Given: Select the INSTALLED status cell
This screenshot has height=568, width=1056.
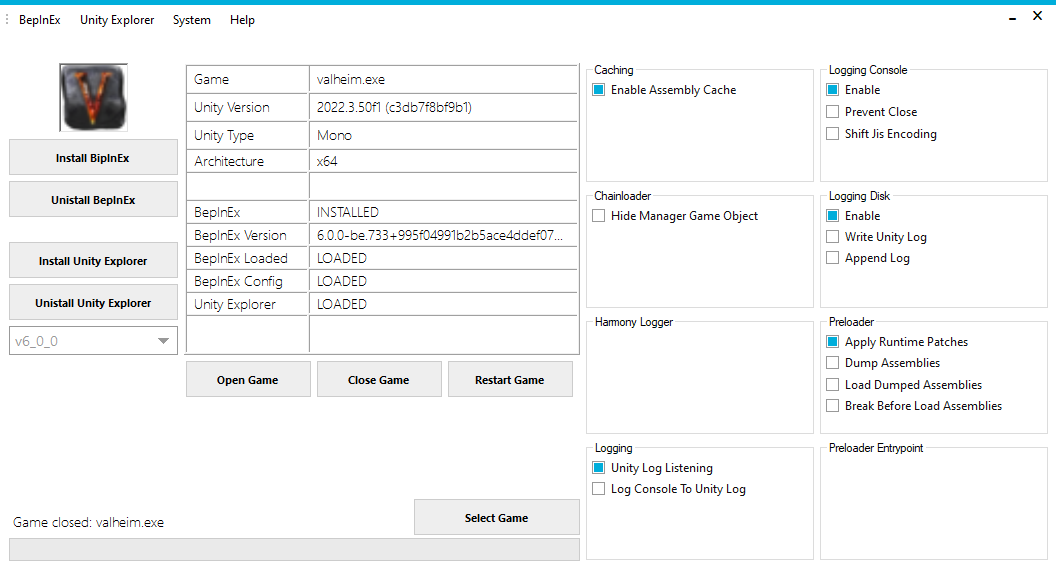Looking at the screenshot, I should click(443, 212).
